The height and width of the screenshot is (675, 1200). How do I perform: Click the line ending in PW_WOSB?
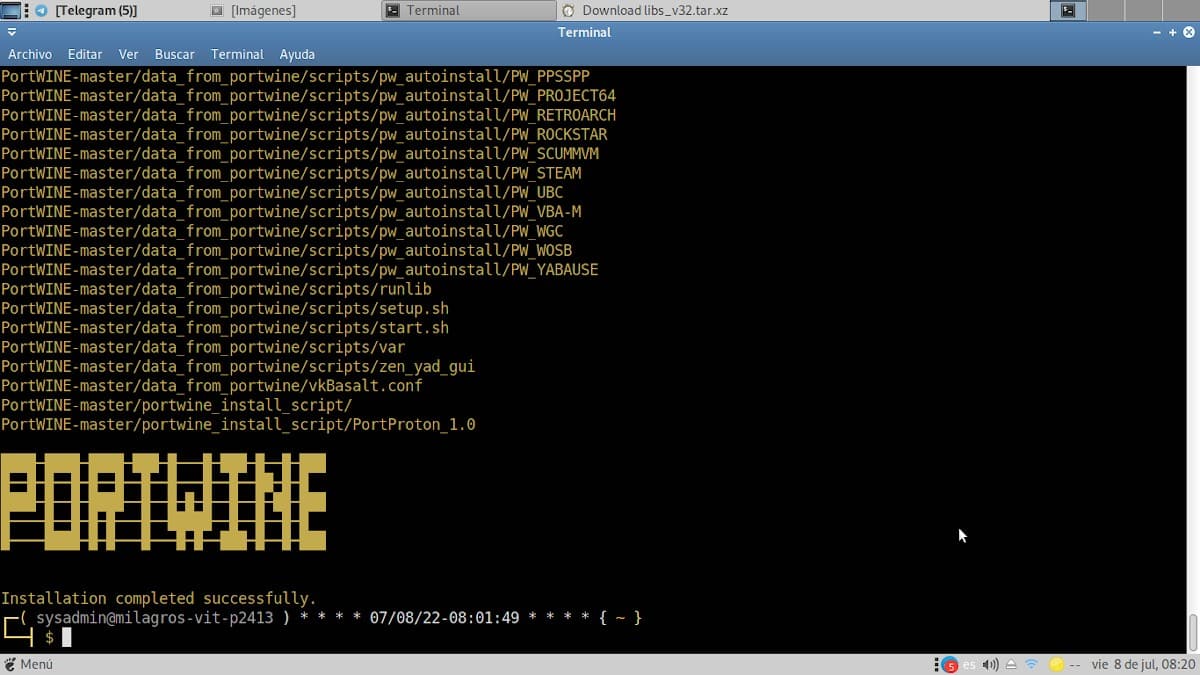click(286, 250)
